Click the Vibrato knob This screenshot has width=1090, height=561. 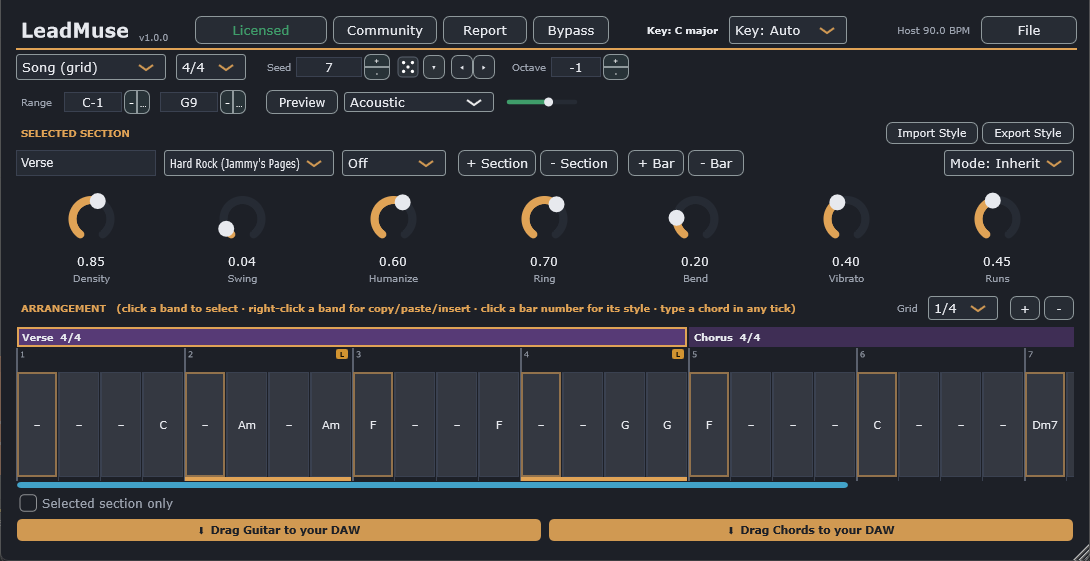pos(846,218)
